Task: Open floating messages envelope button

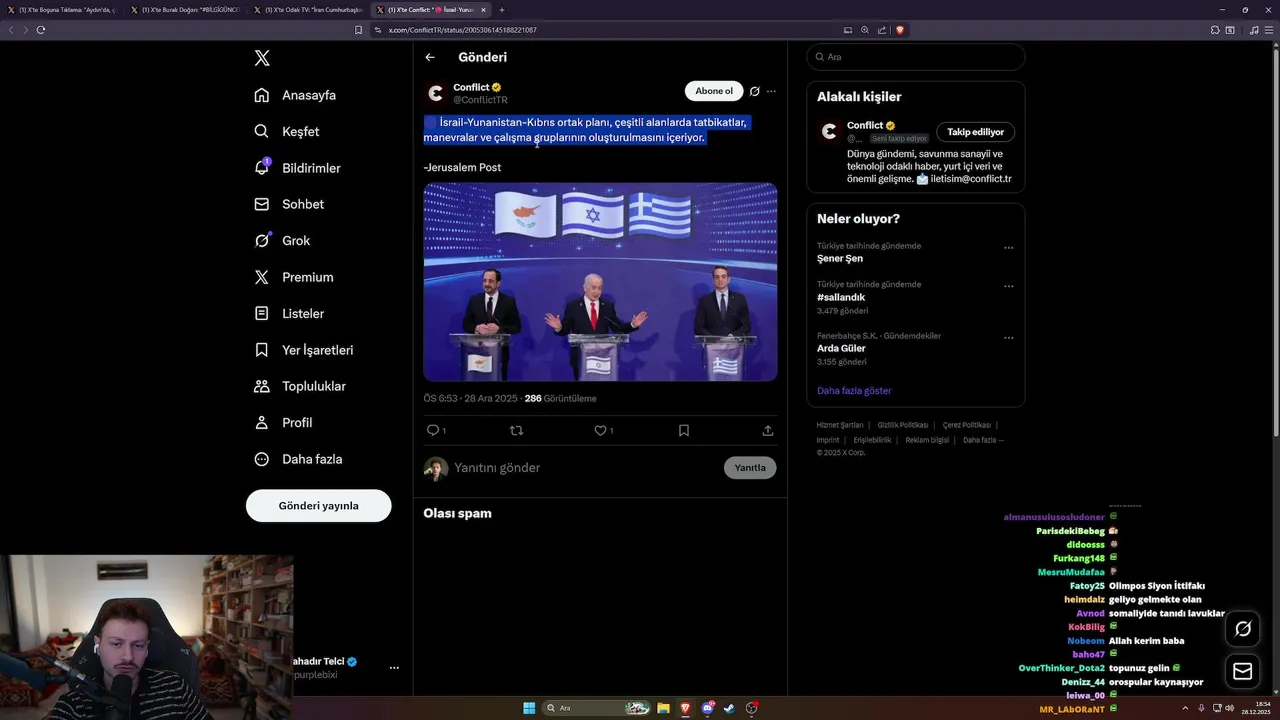Action: point(1243,671)
